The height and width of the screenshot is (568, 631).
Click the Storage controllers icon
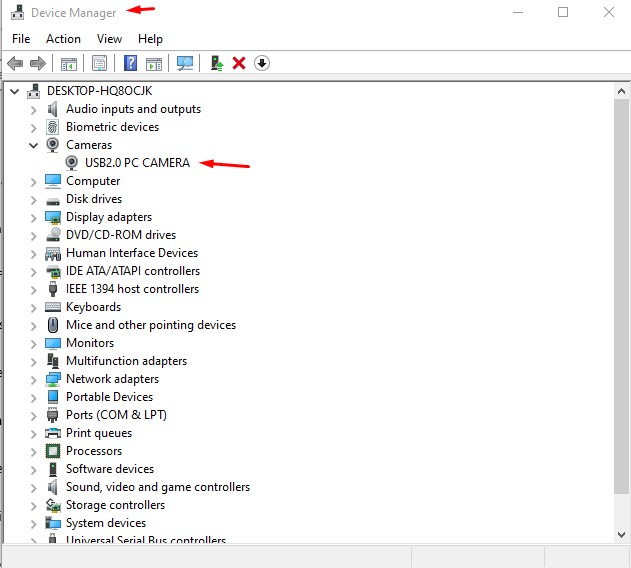(x=53, y=505)
